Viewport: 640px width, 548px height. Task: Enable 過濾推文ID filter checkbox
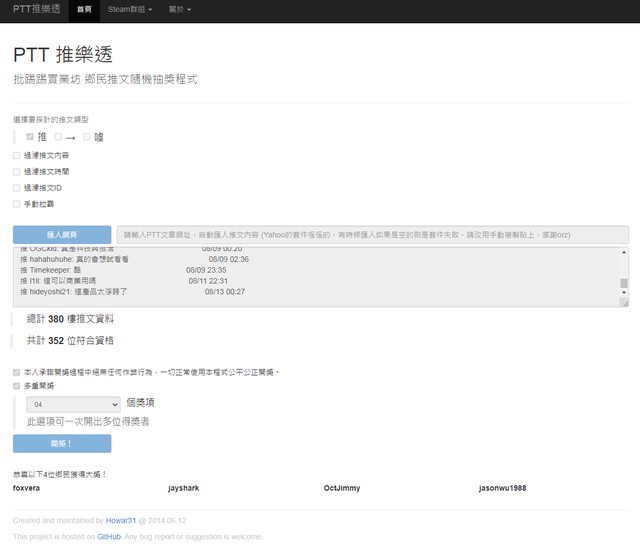pyautogui.click(x=16, y=188)
